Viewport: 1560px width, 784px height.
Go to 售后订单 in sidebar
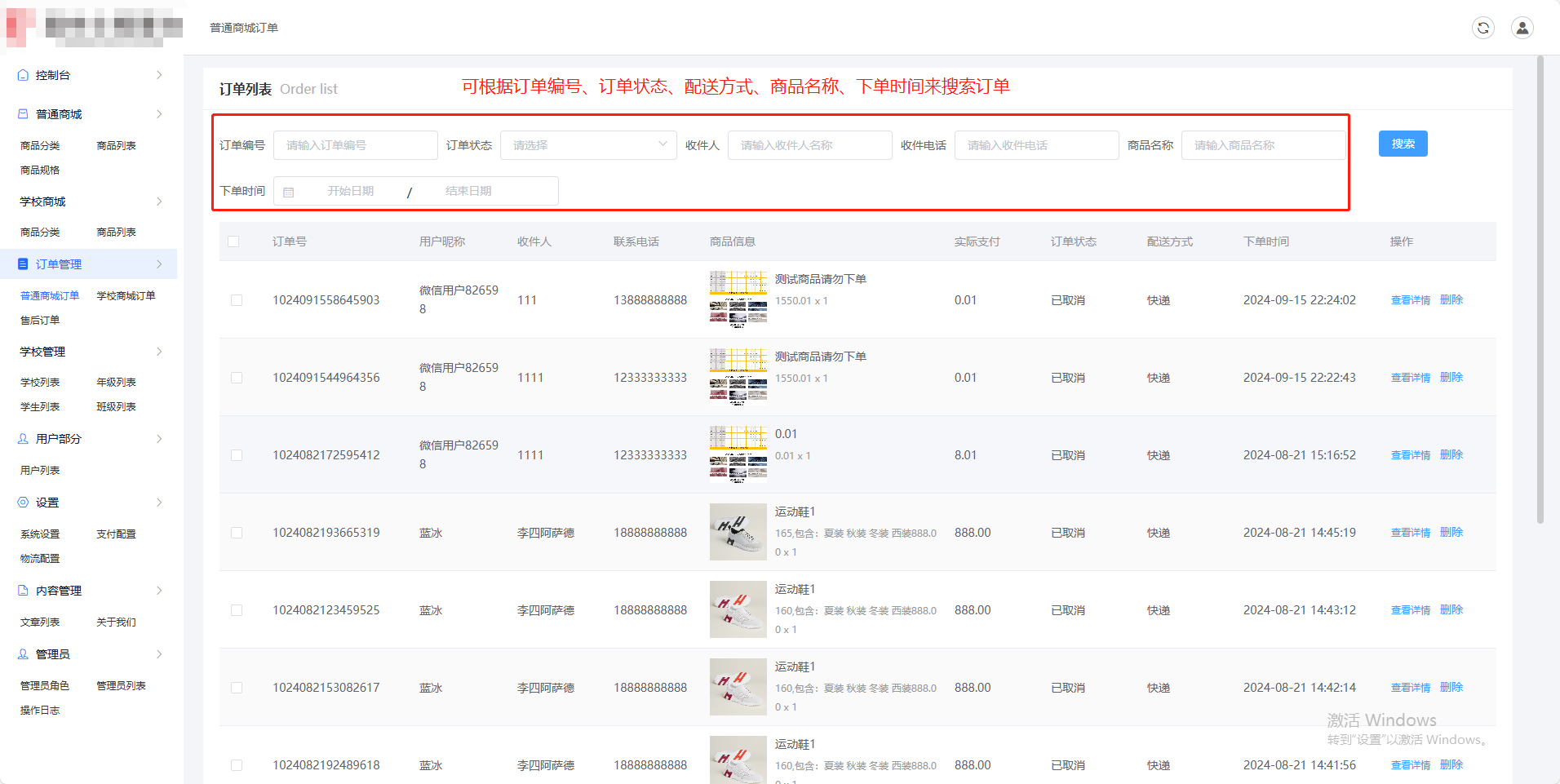(40, 321)
